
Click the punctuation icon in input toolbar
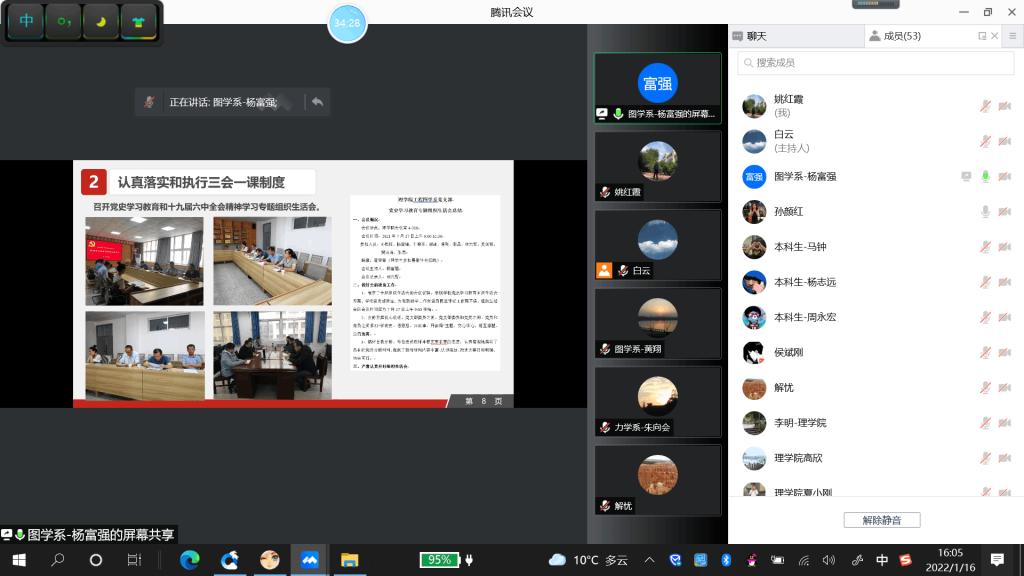[x=64, y=21]
